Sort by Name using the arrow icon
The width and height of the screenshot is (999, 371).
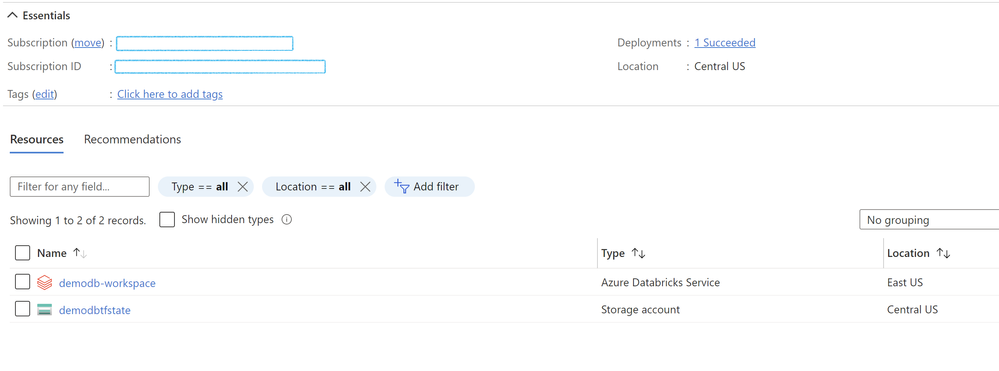coord(80,253)
